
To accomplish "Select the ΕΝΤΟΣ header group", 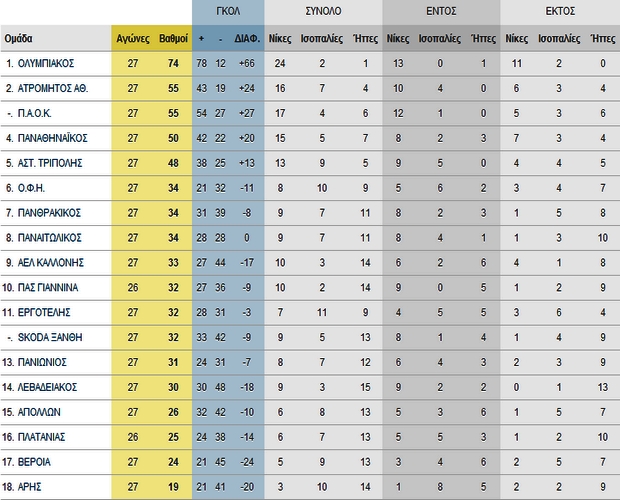I will 441,12.
